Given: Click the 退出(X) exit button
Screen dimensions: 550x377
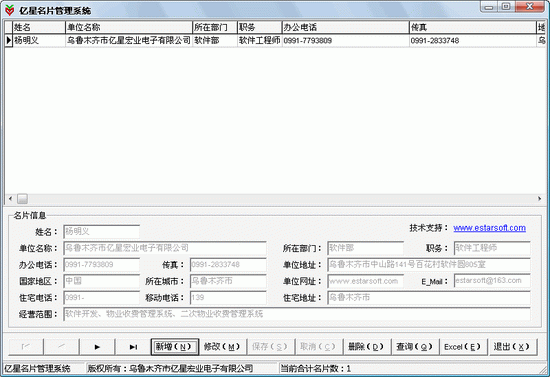Looking at the screenshot, I should (x=512, y=347).
